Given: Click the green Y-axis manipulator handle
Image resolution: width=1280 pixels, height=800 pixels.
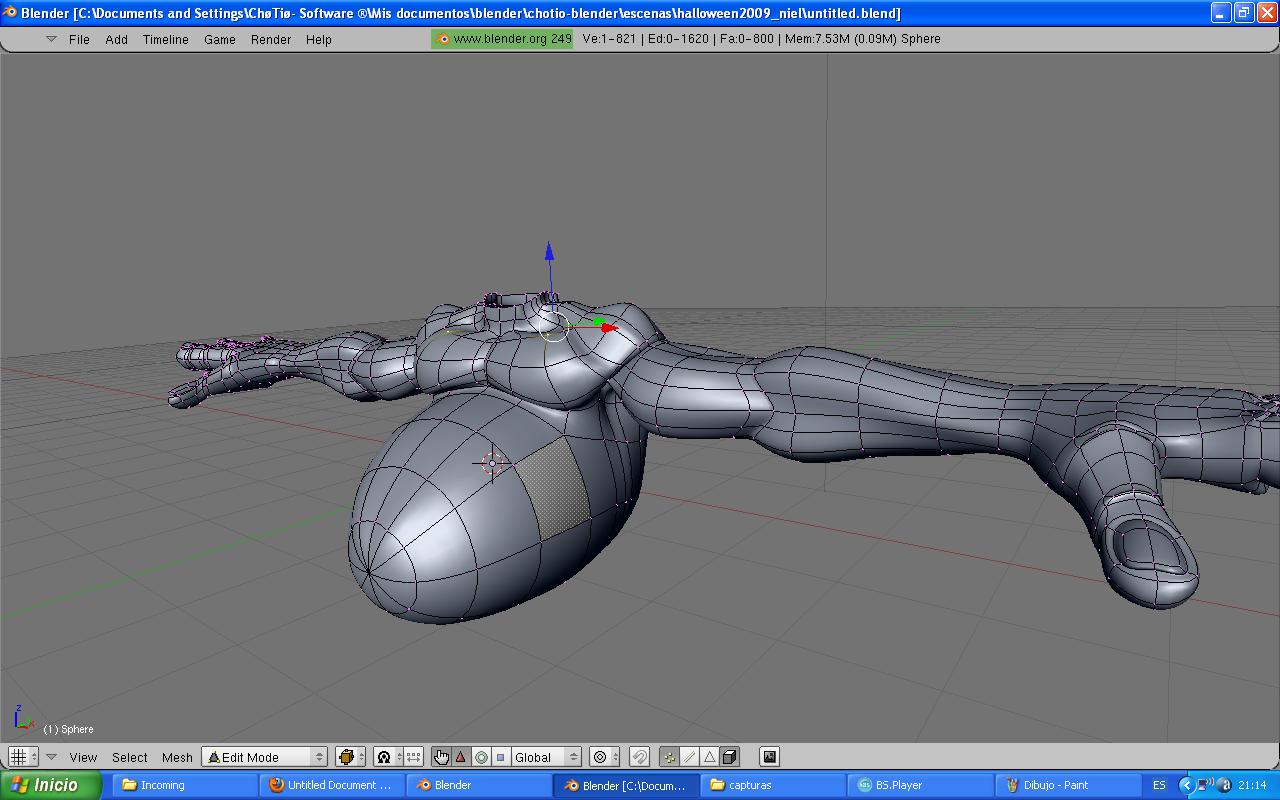Looking at the screenshot, I should [x=599, y=322].
